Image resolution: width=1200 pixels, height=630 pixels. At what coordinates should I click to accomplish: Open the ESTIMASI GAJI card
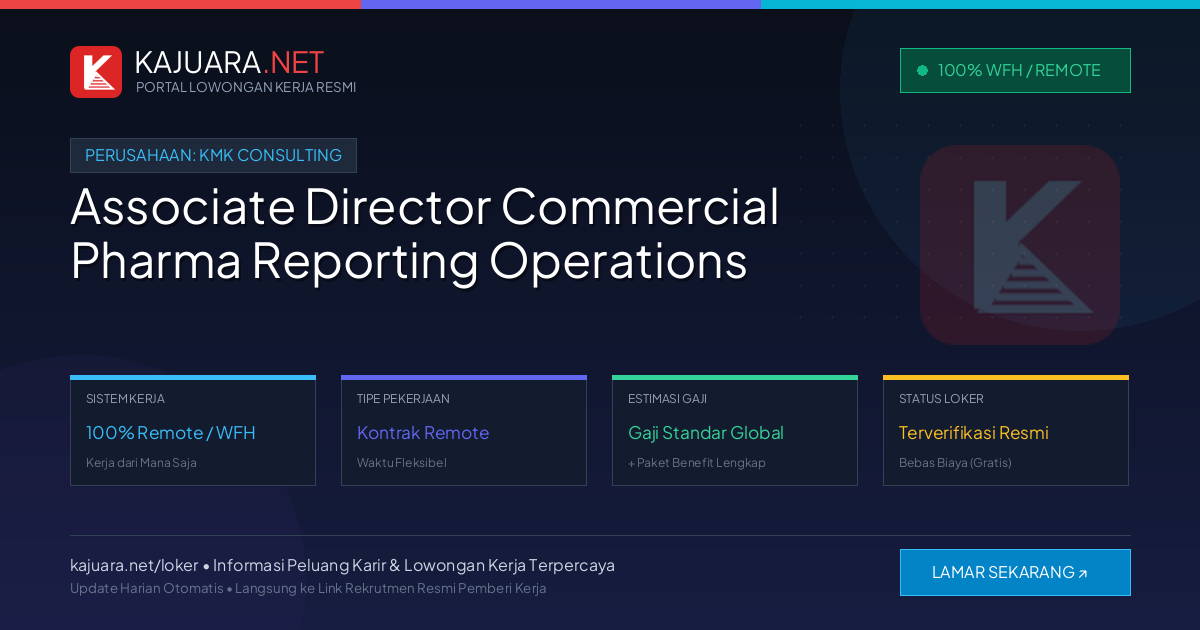[x=735, y=431]
